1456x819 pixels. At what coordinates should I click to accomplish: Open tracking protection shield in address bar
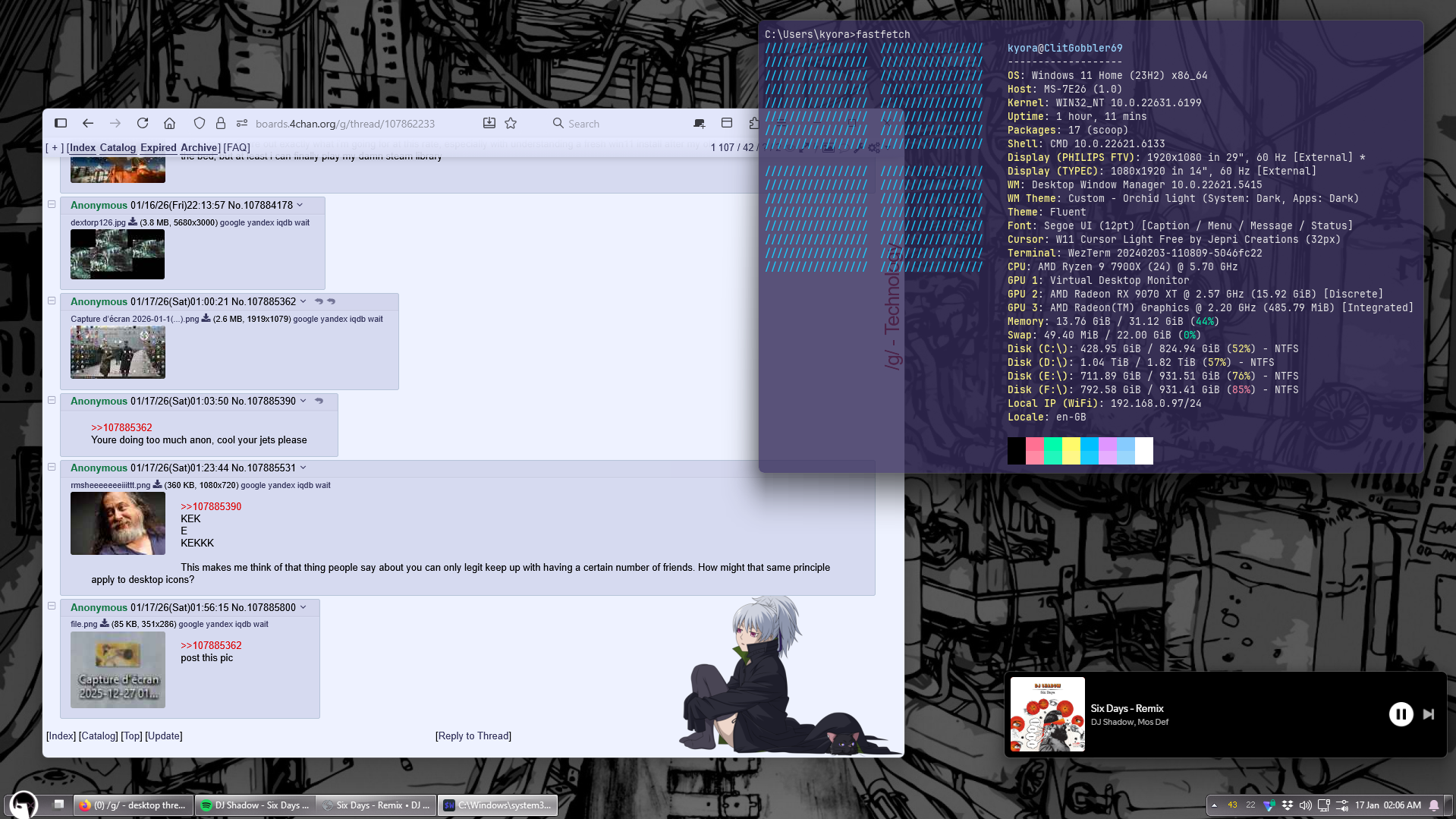click(x=200, y=123)
